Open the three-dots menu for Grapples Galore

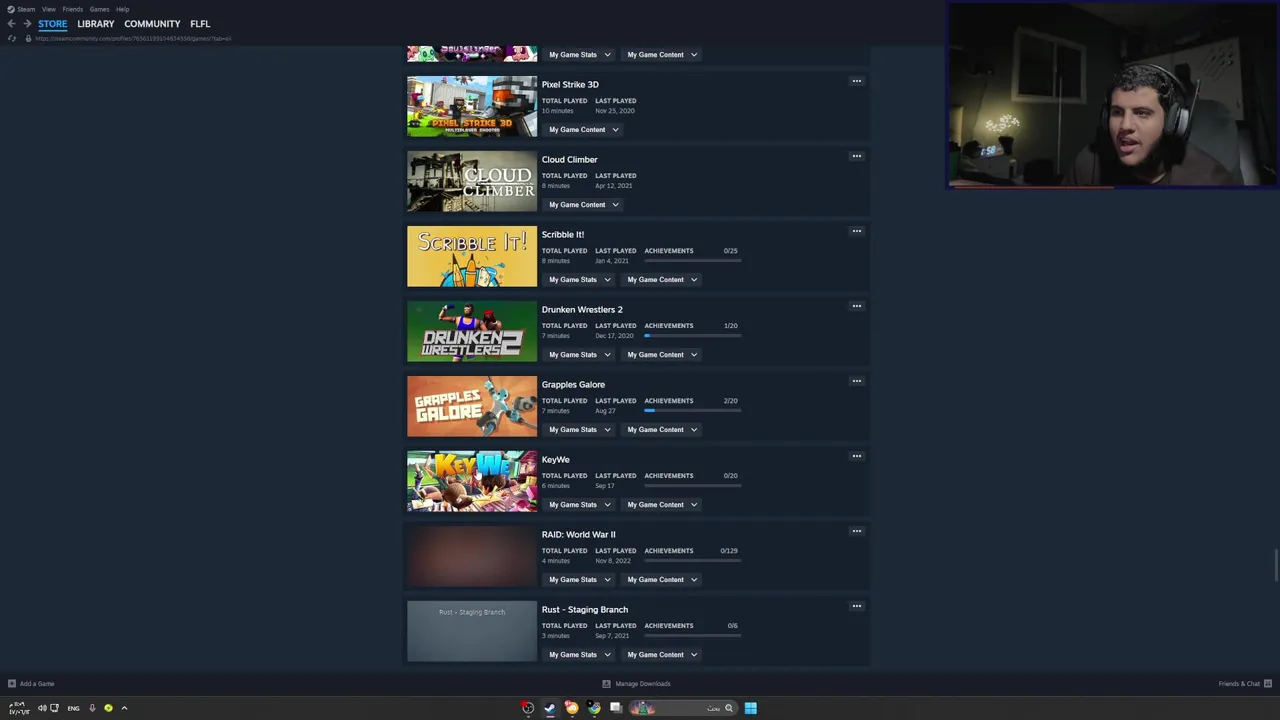(856, 381)
